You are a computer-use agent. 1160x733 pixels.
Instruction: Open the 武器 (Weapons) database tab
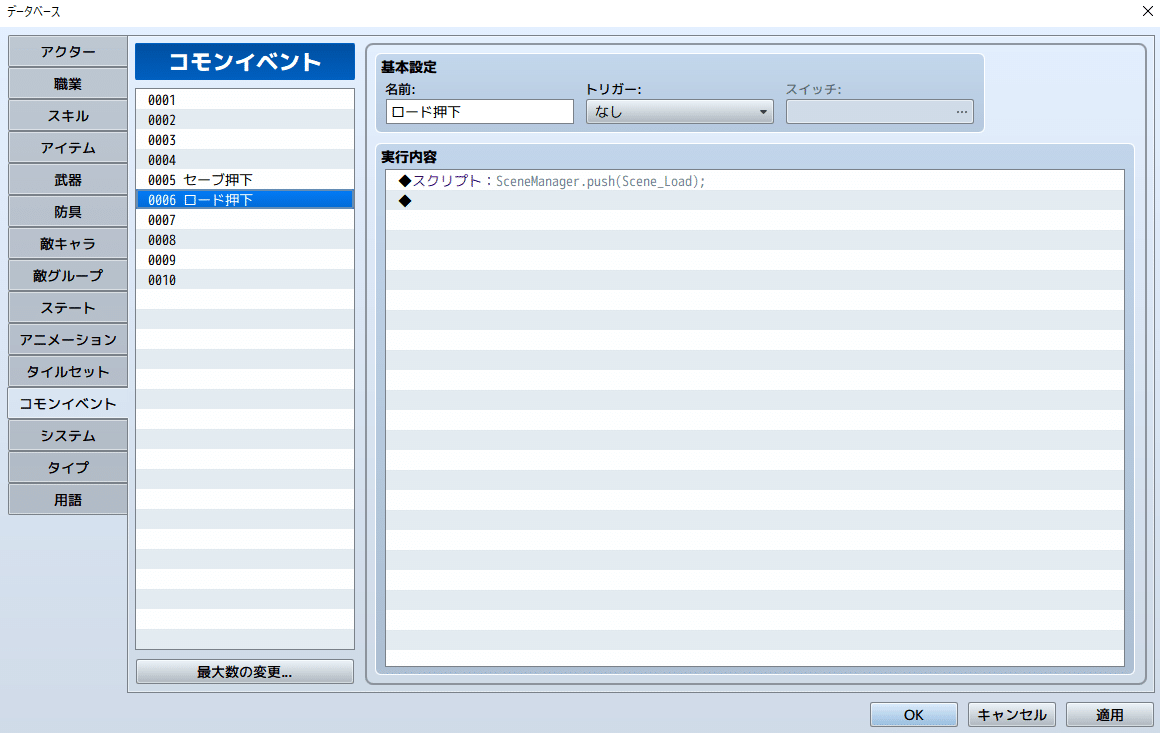pyautogui.click(x=67, y=179)
